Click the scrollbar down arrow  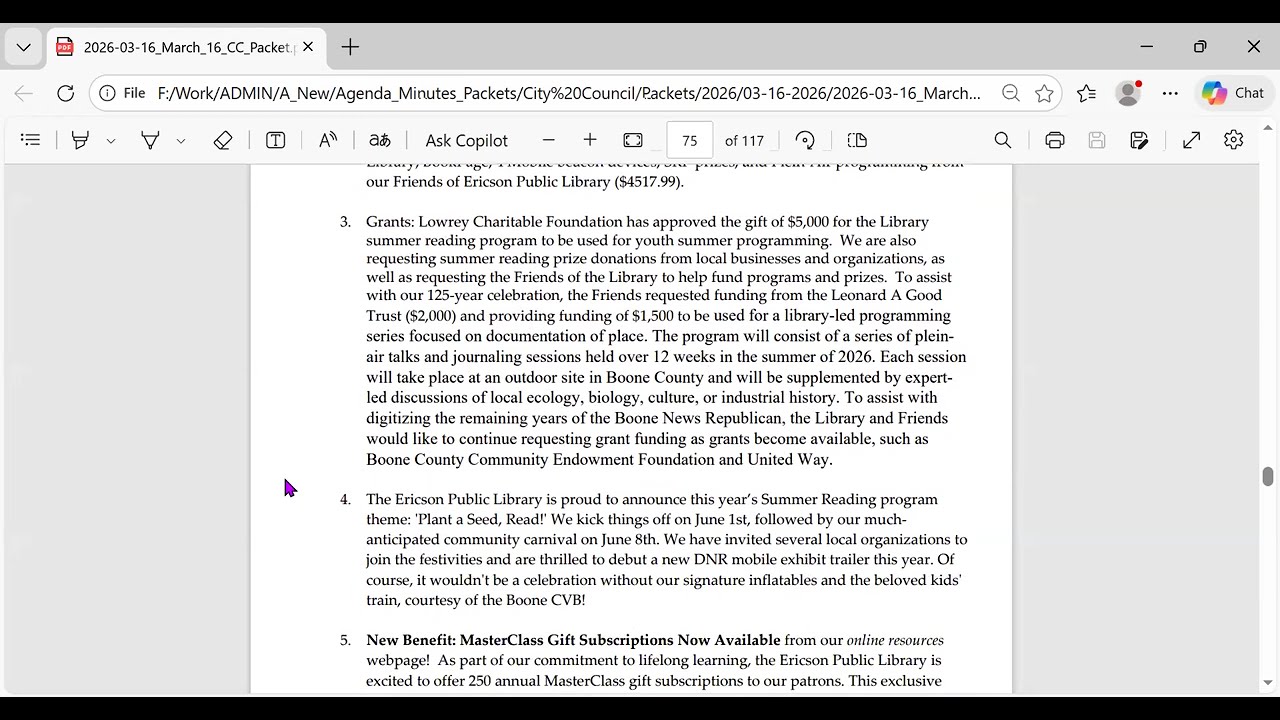1268,683
